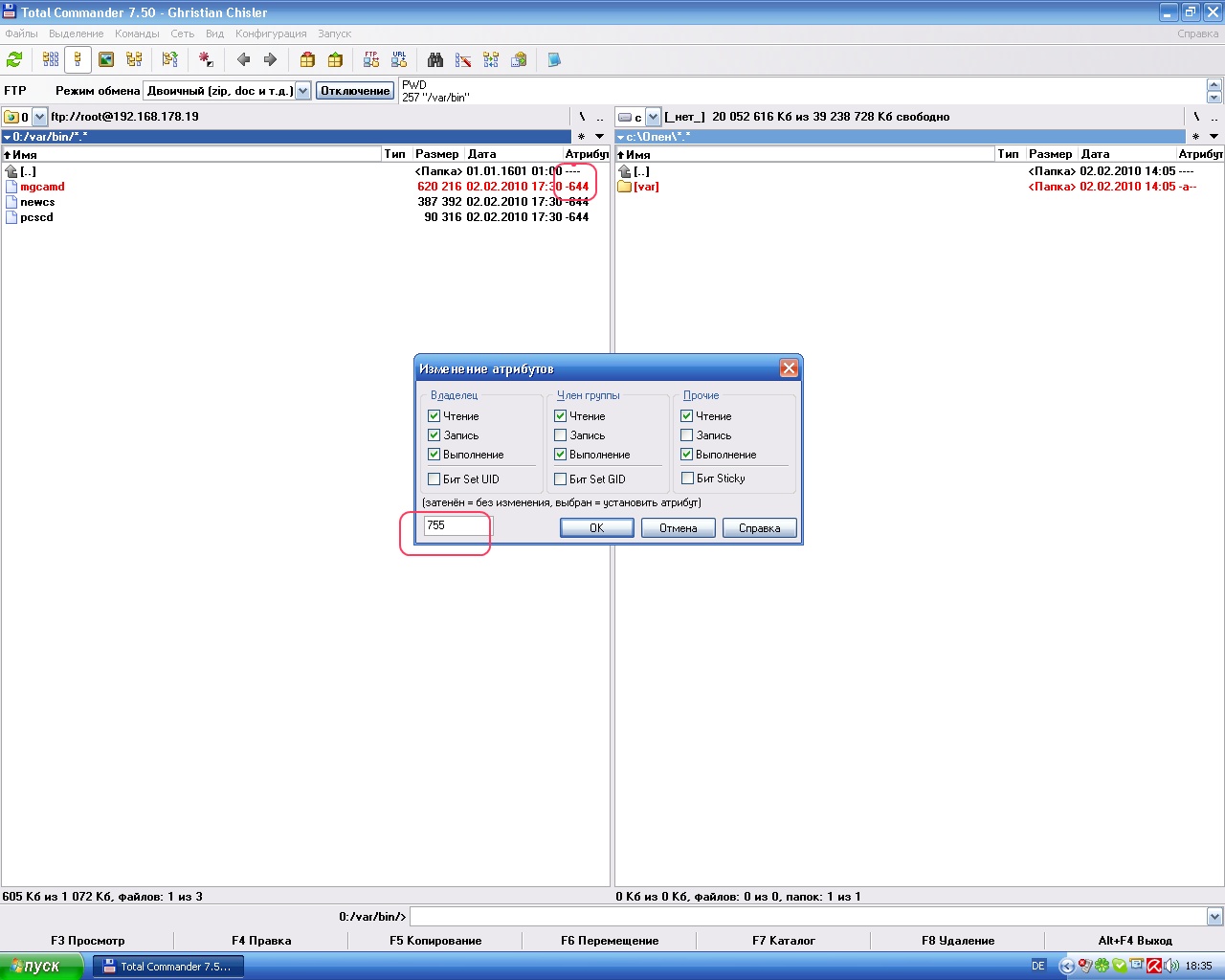
Task: Click Отключение to disconnect FTP
Action: click(355, 91)
